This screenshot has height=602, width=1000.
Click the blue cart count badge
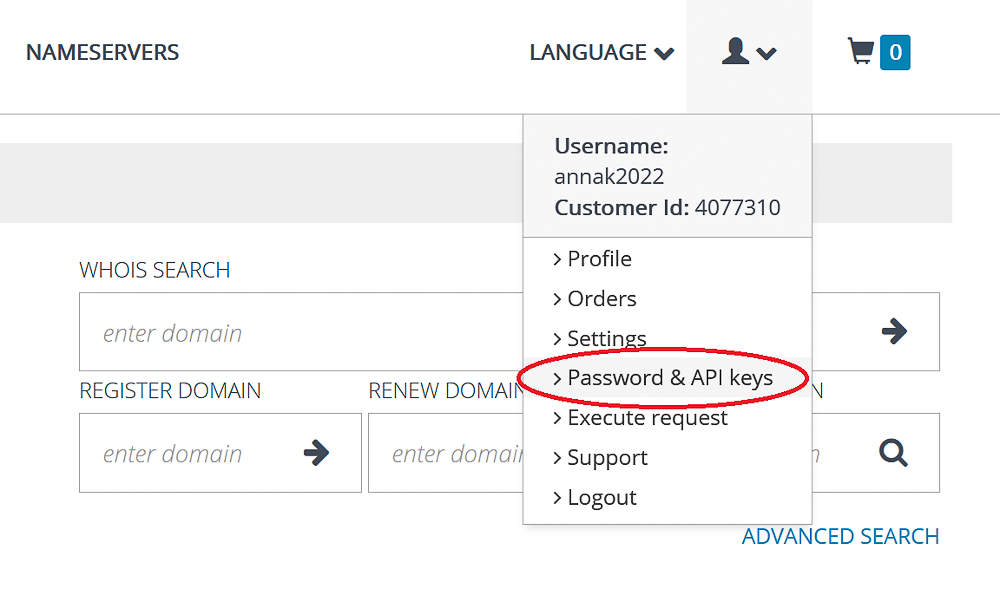pyautogui.click(x=895, y=52)
